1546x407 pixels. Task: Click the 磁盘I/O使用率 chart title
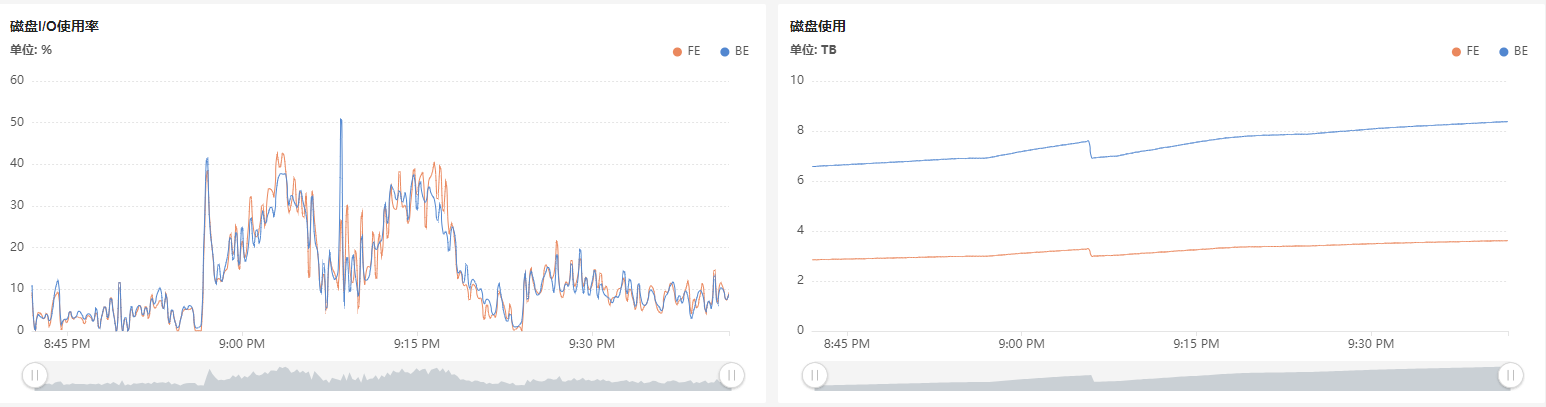[x=54, y=26]
